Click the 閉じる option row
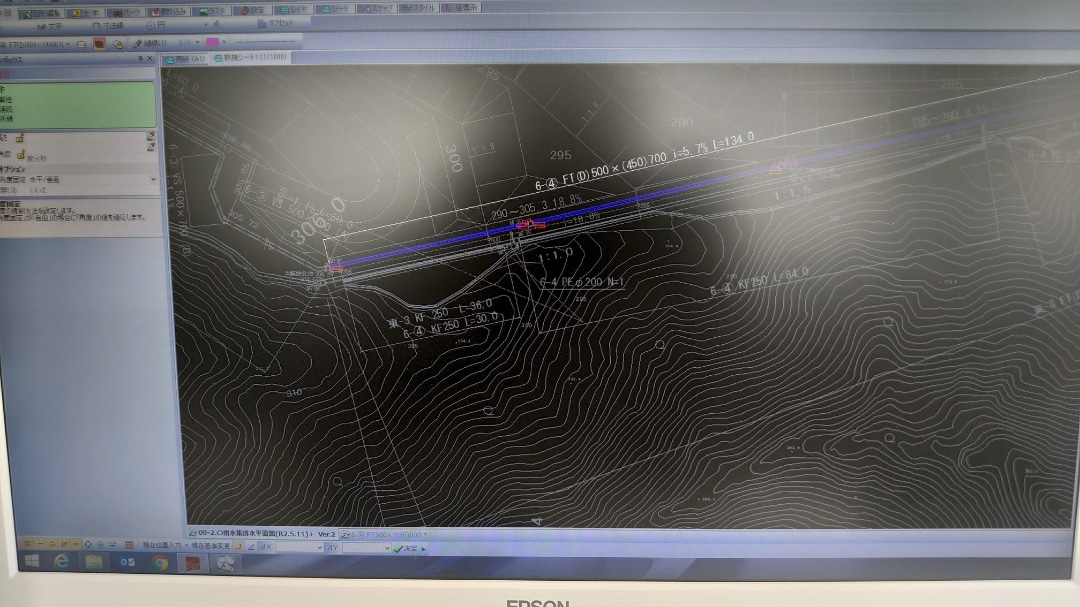This screenshot has height=607, width=1080. click(x=79, y=189)
